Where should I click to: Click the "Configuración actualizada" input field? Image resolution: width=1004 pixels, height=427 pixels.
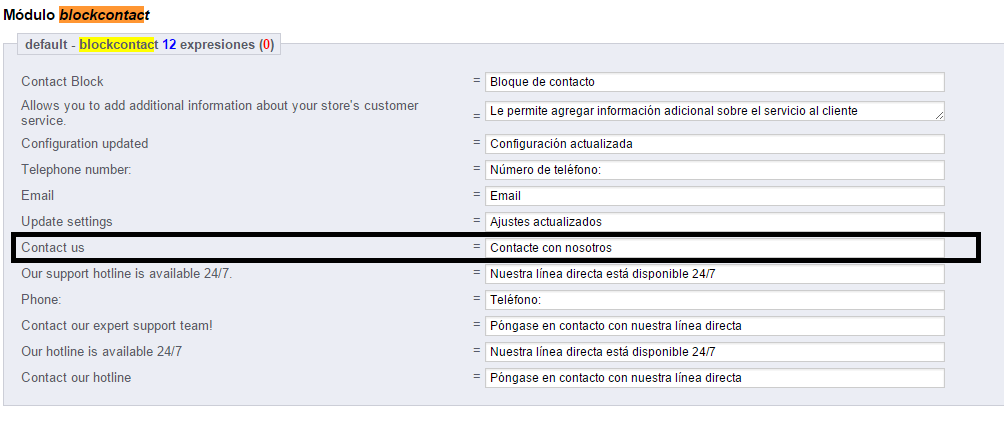click(x=714, y=144)
